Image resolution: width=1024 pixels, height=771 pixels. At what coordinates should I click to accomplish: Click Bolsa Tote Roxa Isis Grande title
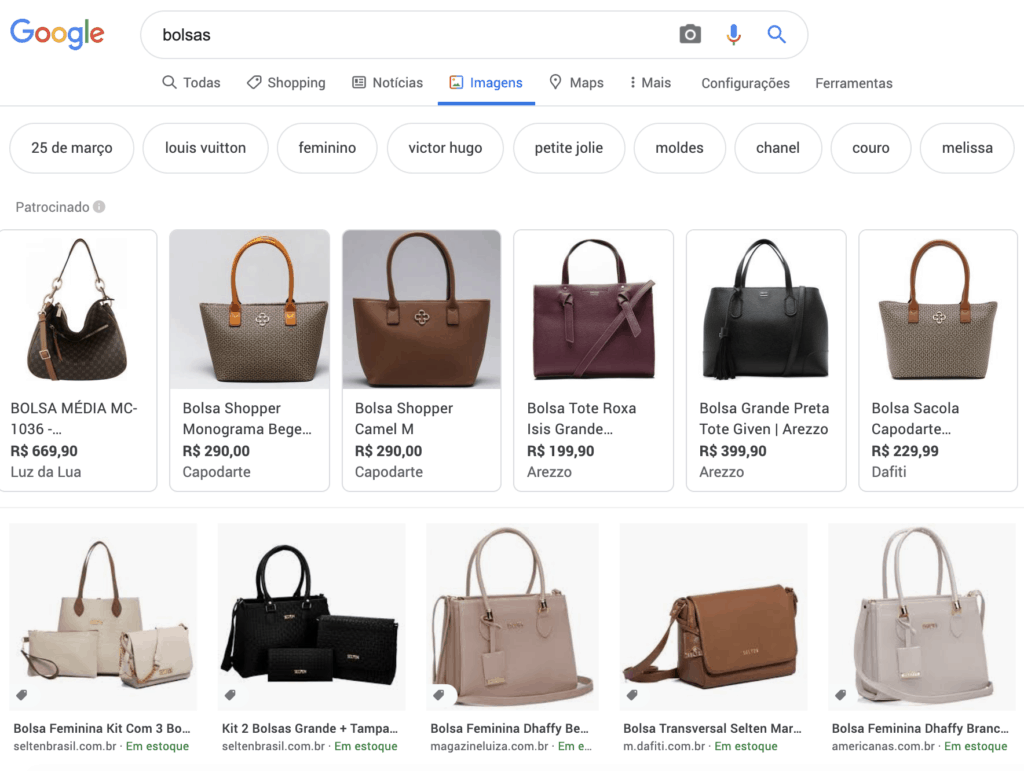tap(581, 418)
